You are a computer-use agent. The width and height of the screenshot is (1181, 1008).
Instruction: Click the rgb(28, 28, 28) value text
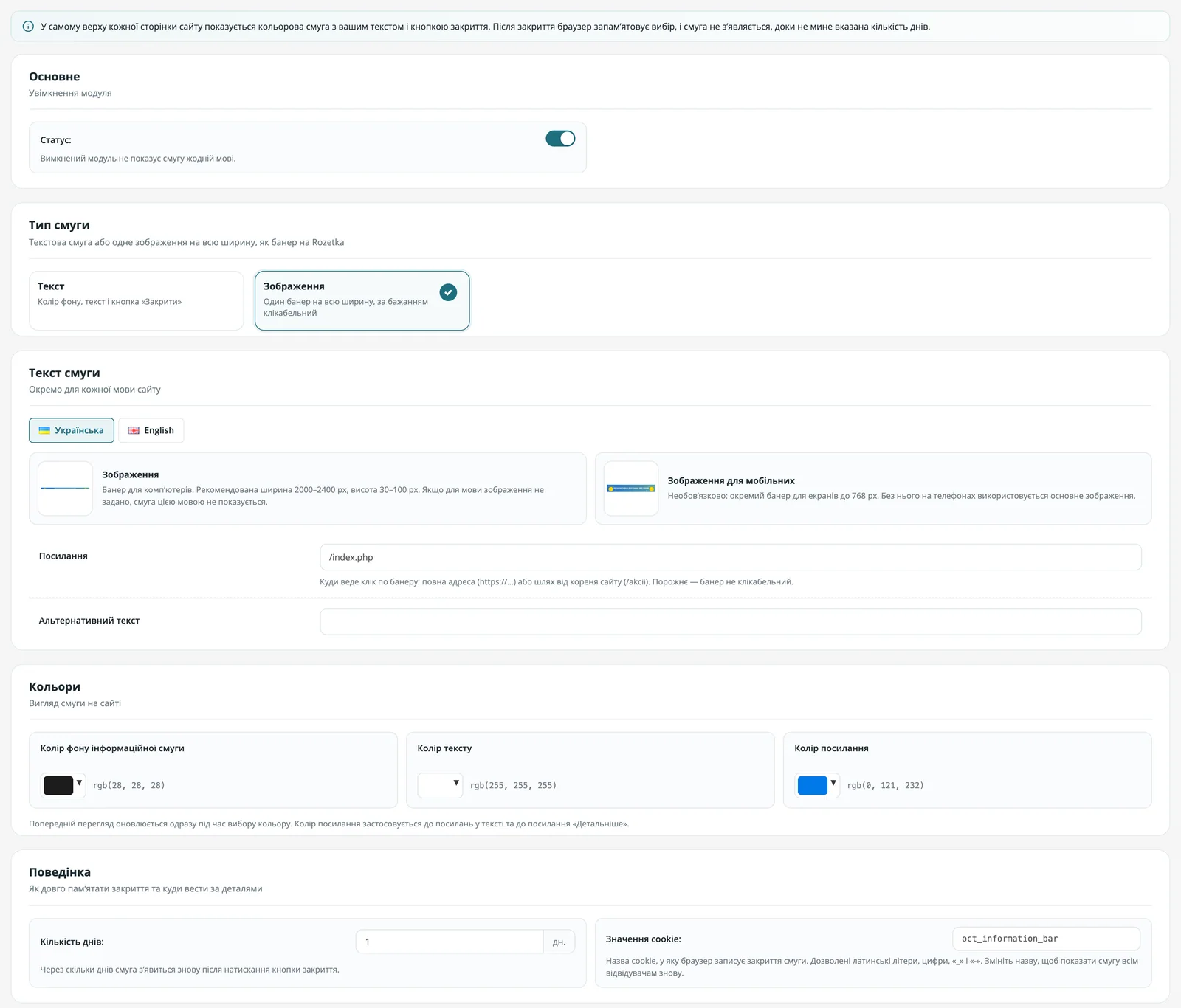pos(129,786)
